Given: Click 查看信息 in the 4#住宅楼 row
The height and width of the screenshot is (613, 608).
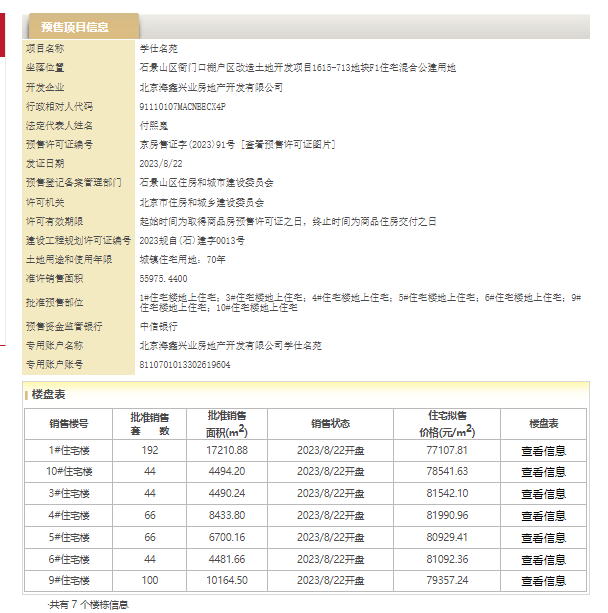Looking at the screenshot, I should tap(543, 516).
